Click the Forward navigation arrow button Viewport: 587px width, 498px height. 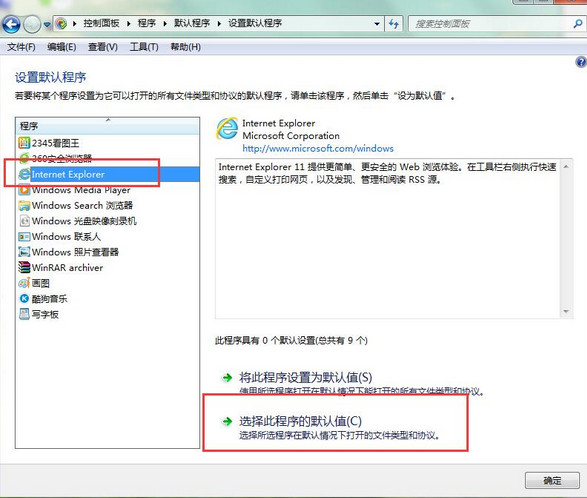tap(32, 25)
